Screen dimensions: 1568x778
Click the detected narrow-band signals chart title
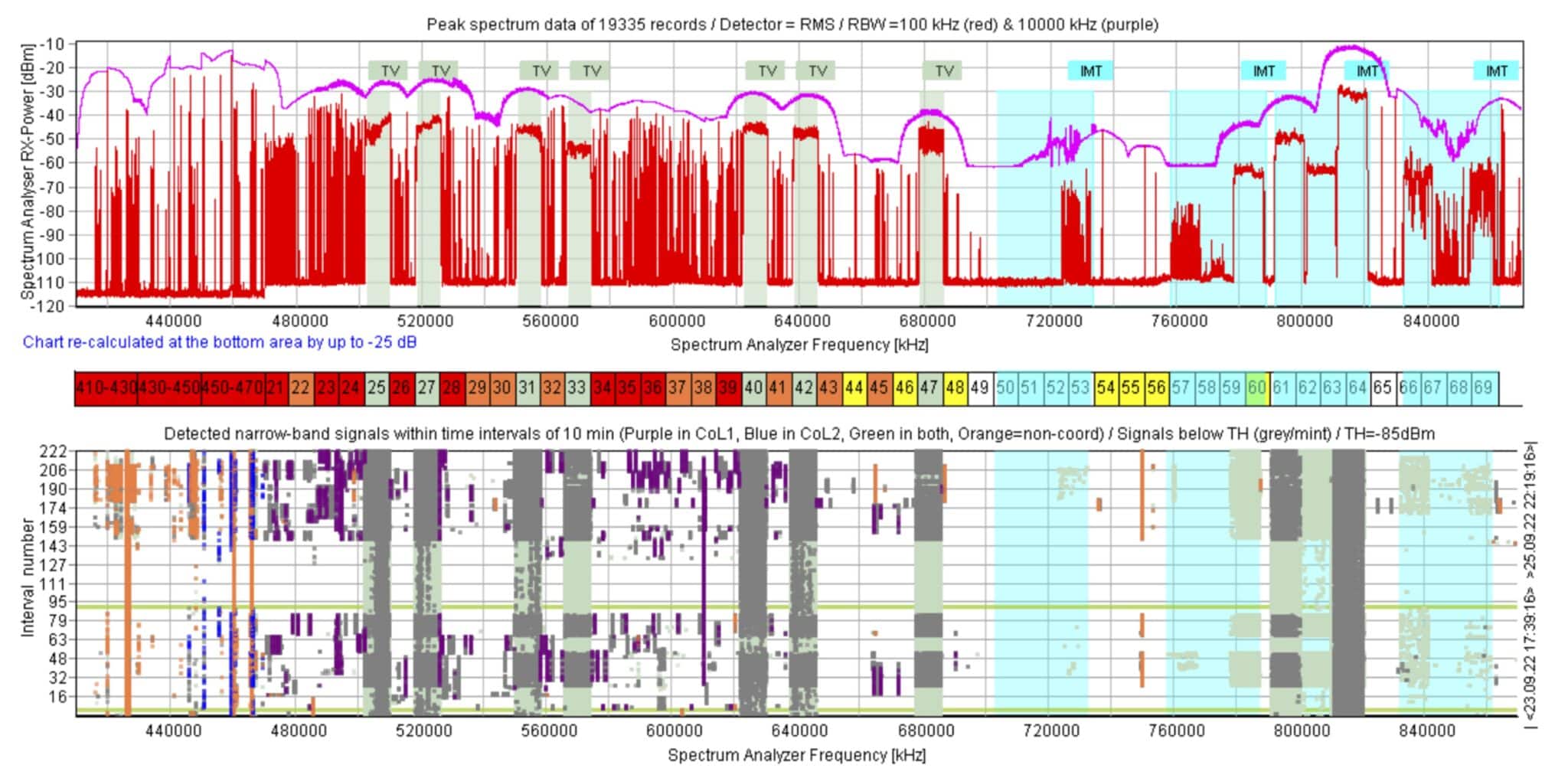click(x=799, y=434)
